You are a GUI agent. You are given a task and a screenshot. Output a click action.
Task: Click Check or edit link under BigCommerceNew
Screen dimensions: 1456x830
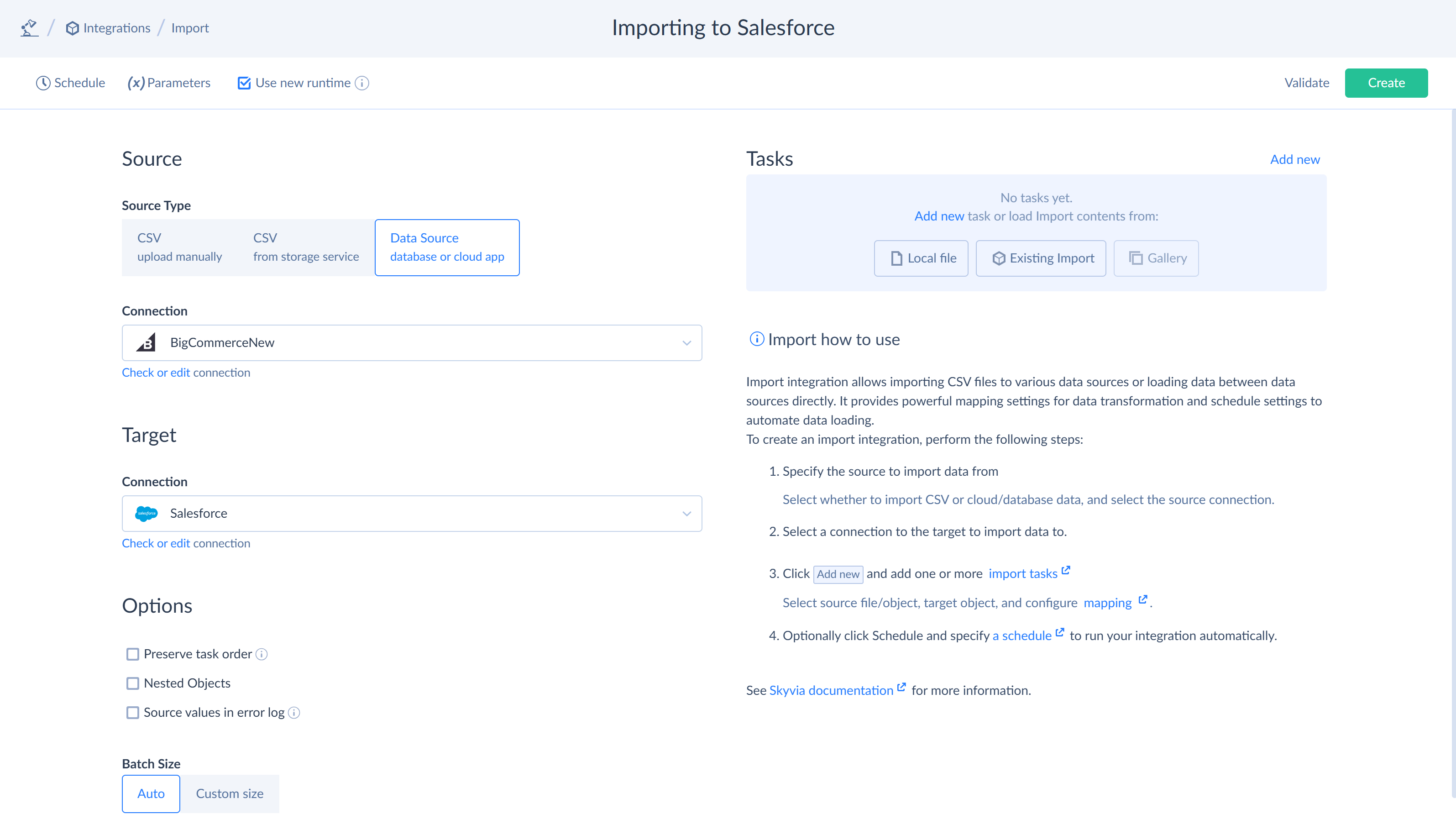(156, 372)
